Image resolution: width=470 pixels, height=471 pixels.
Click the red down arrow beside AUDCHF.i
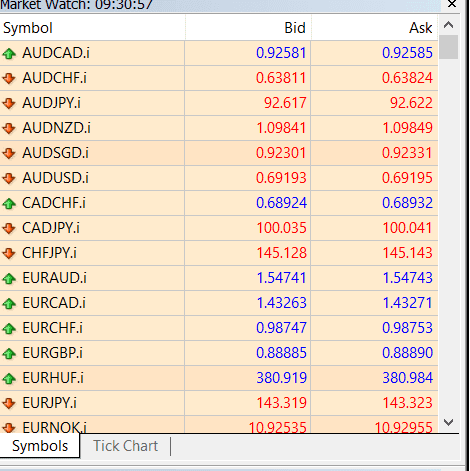[x=9, y=78]
